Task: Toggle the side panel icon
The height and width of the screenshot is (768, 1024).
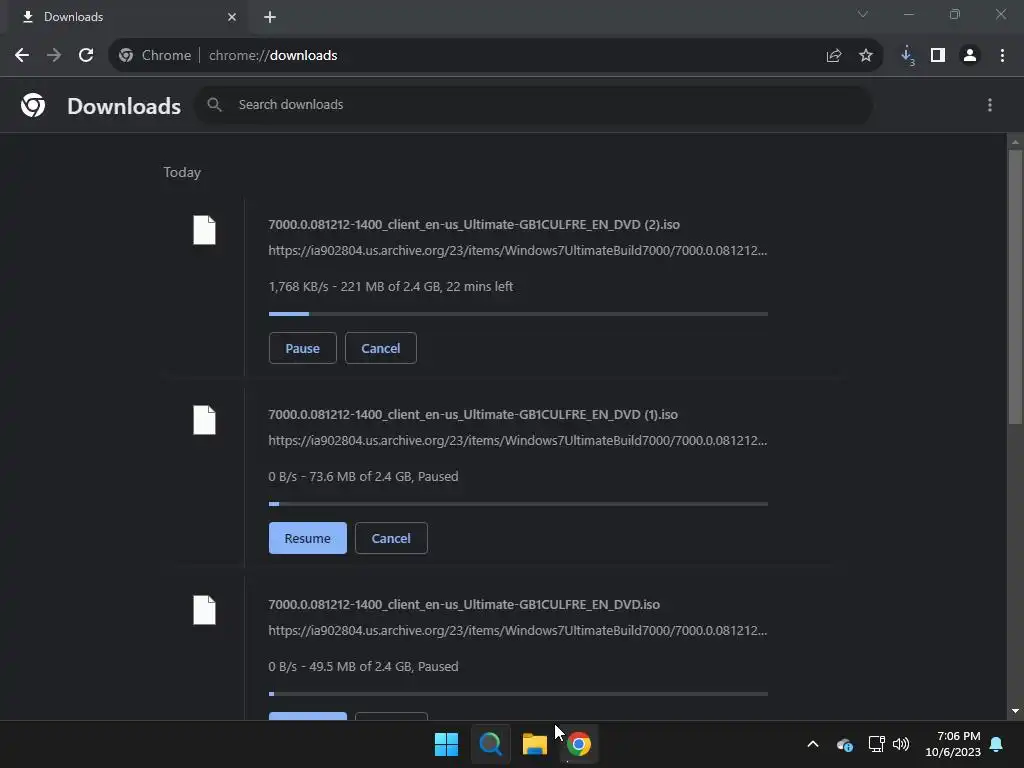Action: click(x=938, y=56)
